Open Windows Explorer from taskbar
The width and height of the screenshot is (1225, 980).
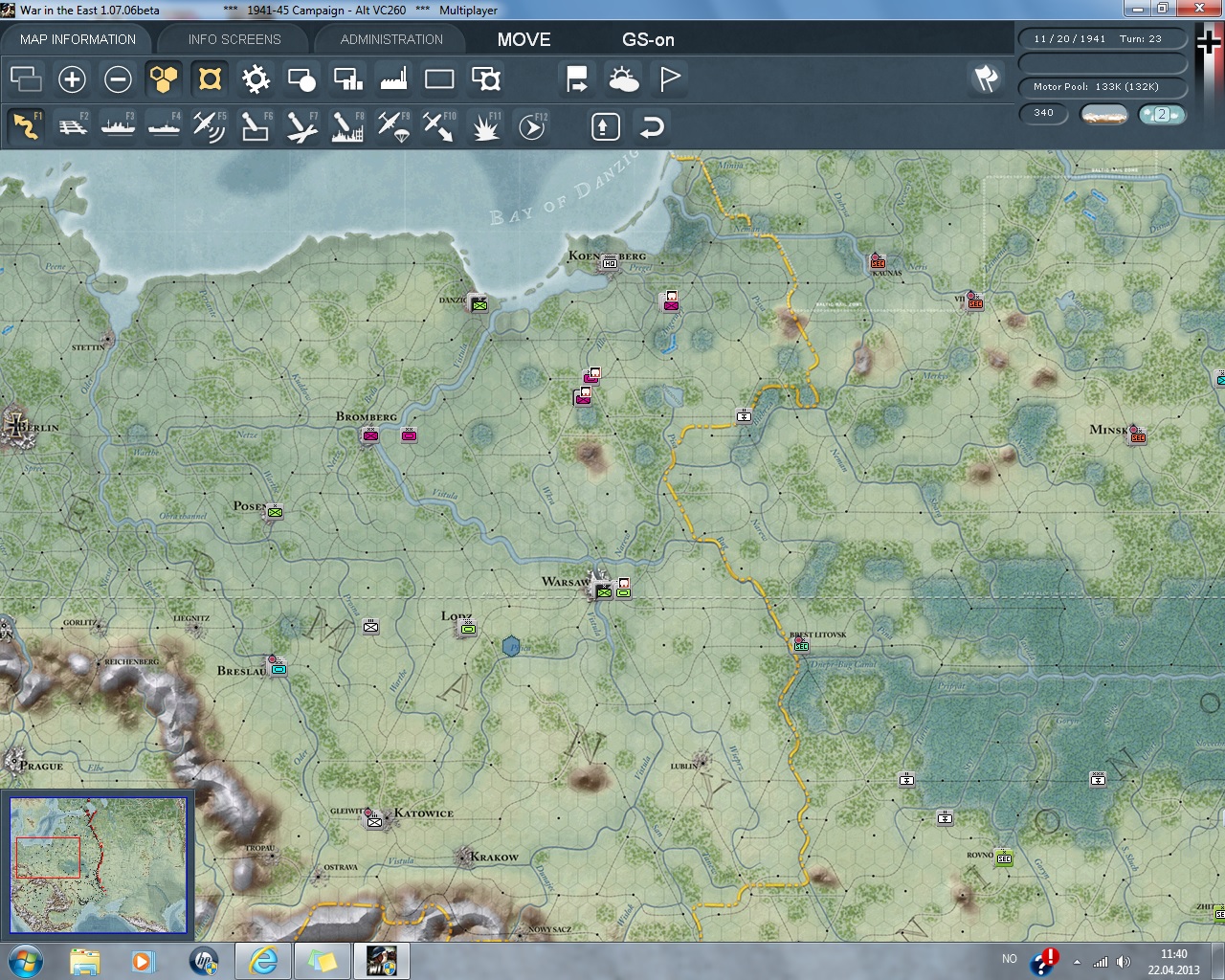(x=85, y=961)
